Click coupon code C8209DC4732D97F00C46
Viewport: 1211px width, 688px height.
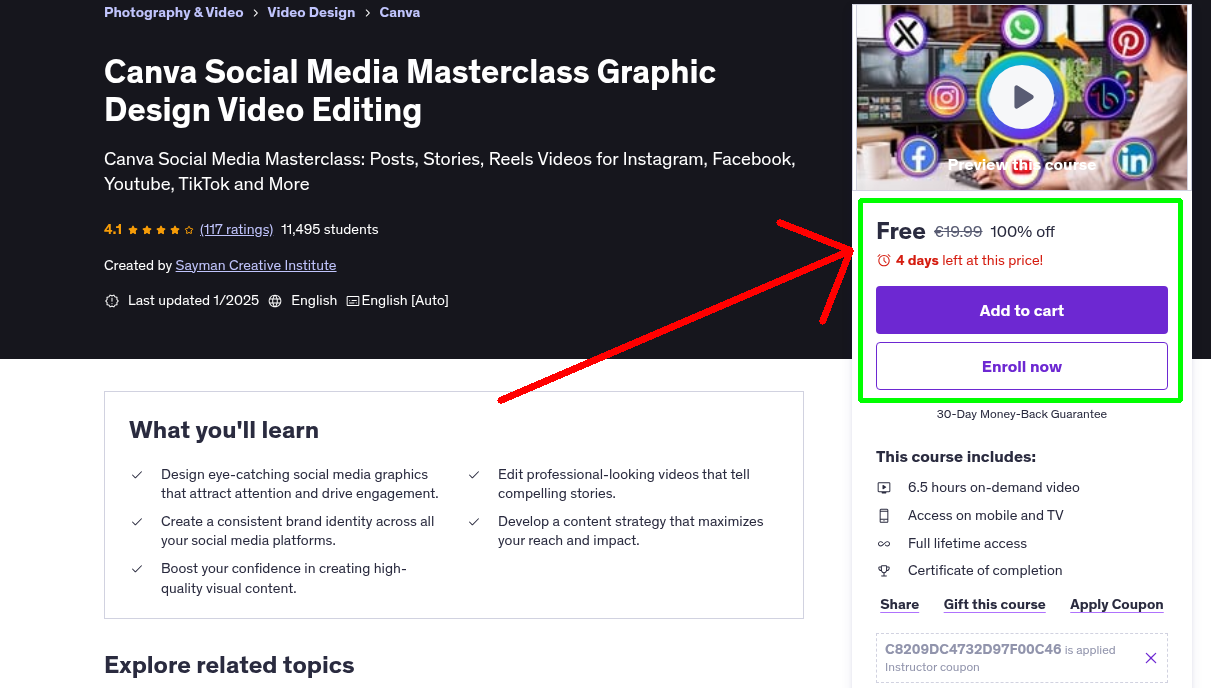click(x=973, y=649)
